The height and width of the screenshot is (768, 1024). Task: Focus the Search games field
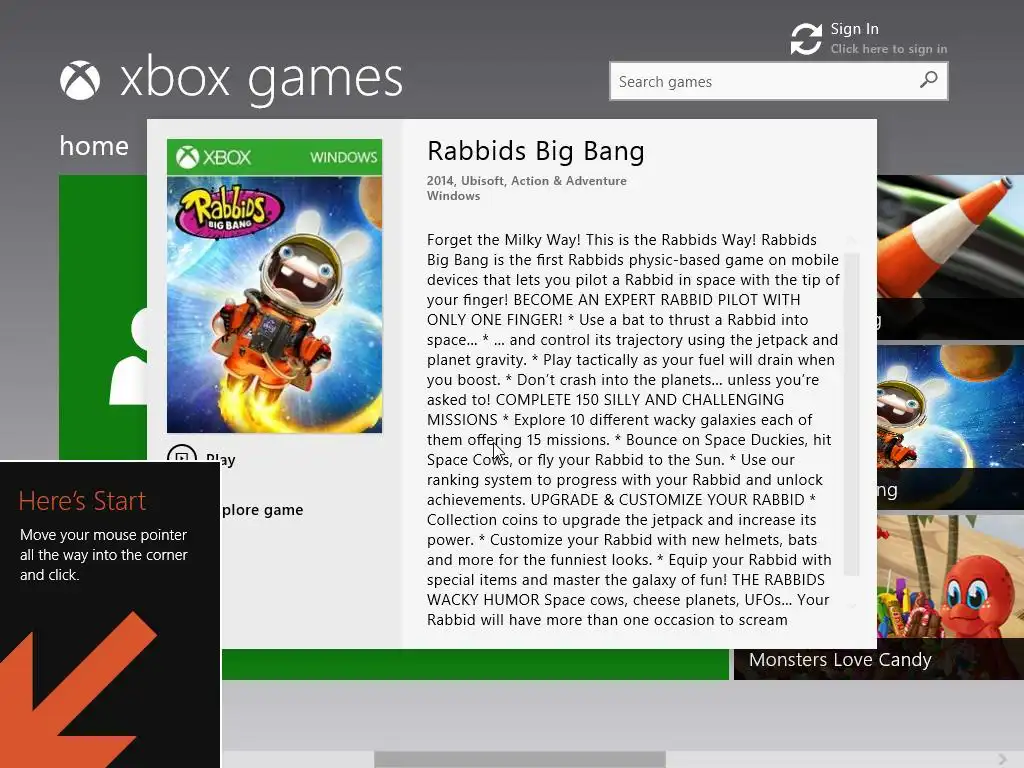(x=778, y=81)
